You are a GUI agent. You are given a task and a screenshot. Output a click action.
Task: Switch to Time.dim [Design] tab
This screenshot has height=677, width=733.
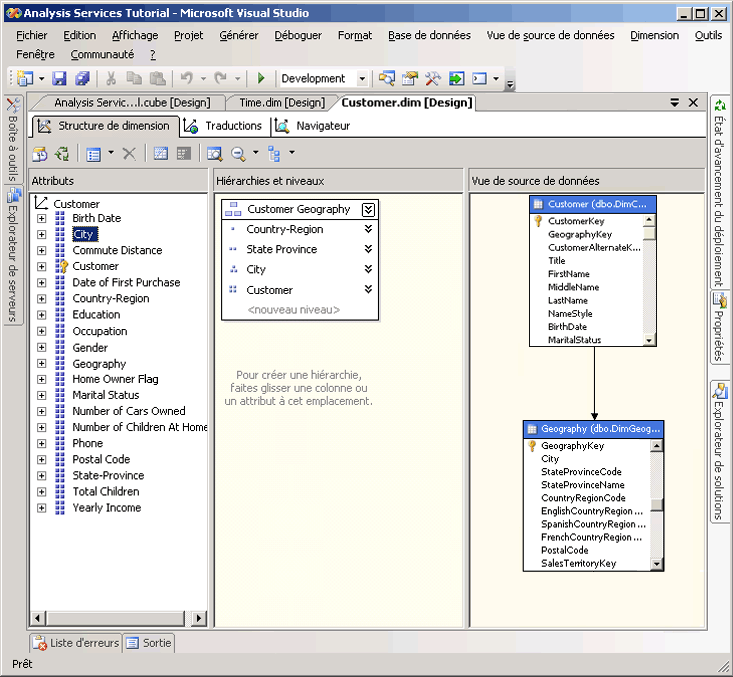coord(282,102)
